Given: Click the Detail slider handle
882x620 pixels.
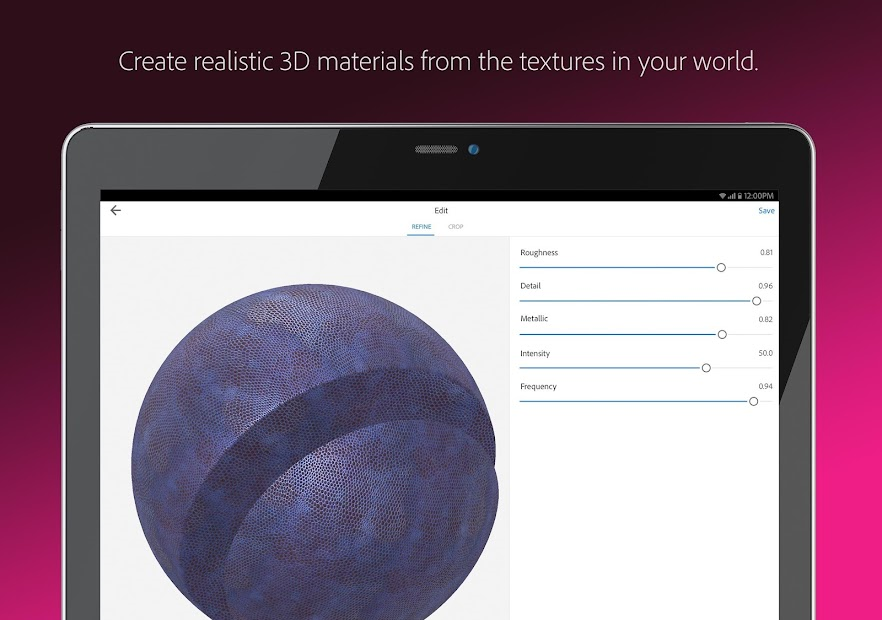Looking at the screenshot, I should [757, 300].
